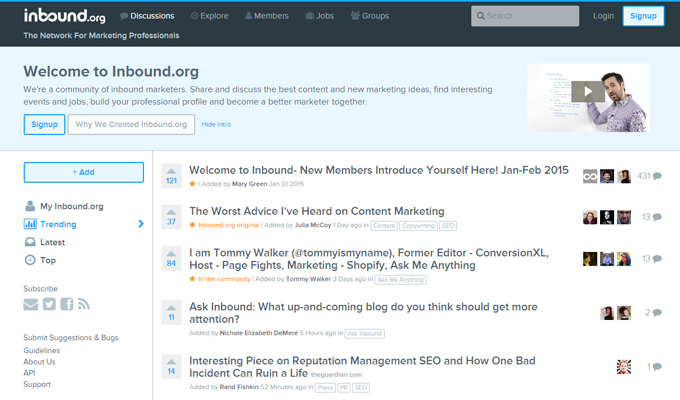This screenshot has width=680, height=400.
Task: Click the Content tag
Action: 384,226
